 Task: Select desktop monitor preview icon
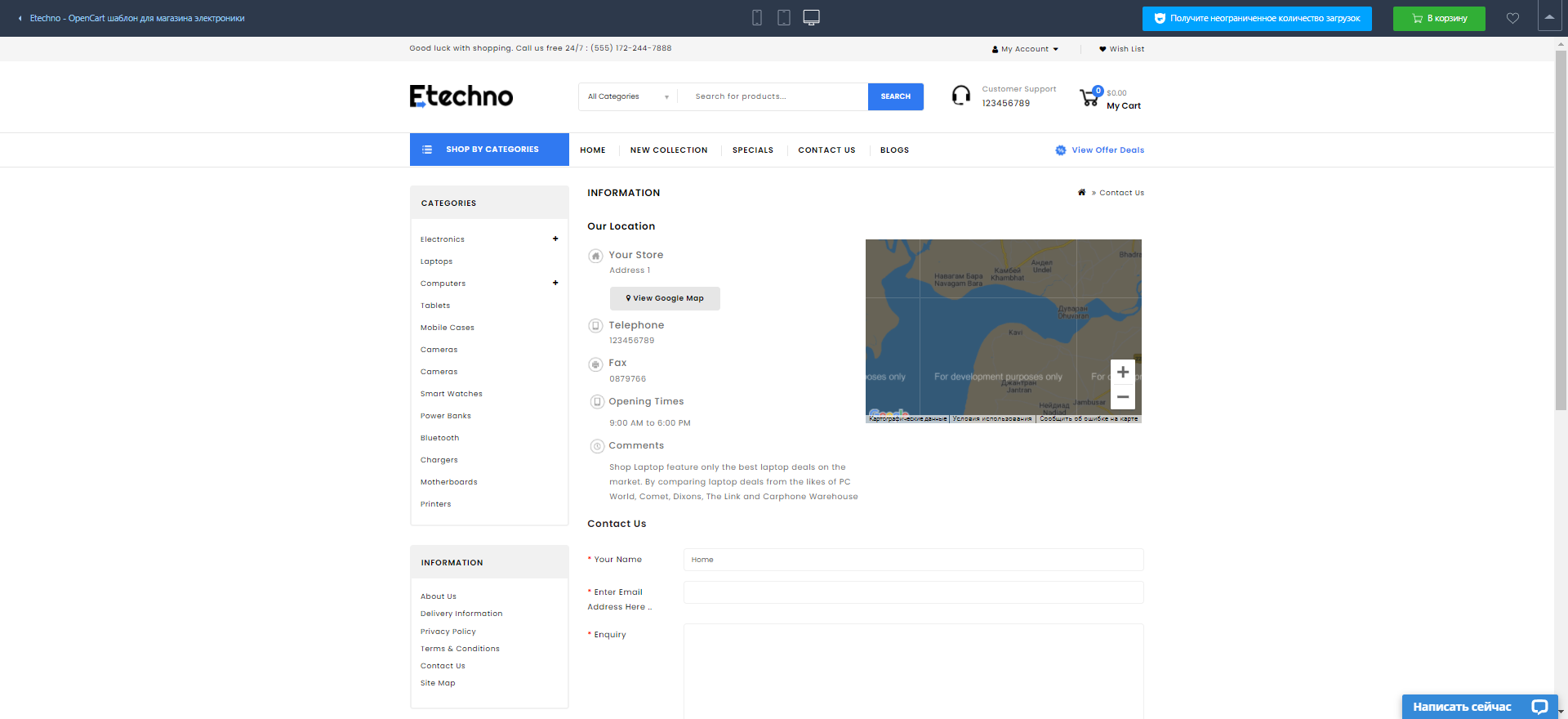[x=811, y=18]
